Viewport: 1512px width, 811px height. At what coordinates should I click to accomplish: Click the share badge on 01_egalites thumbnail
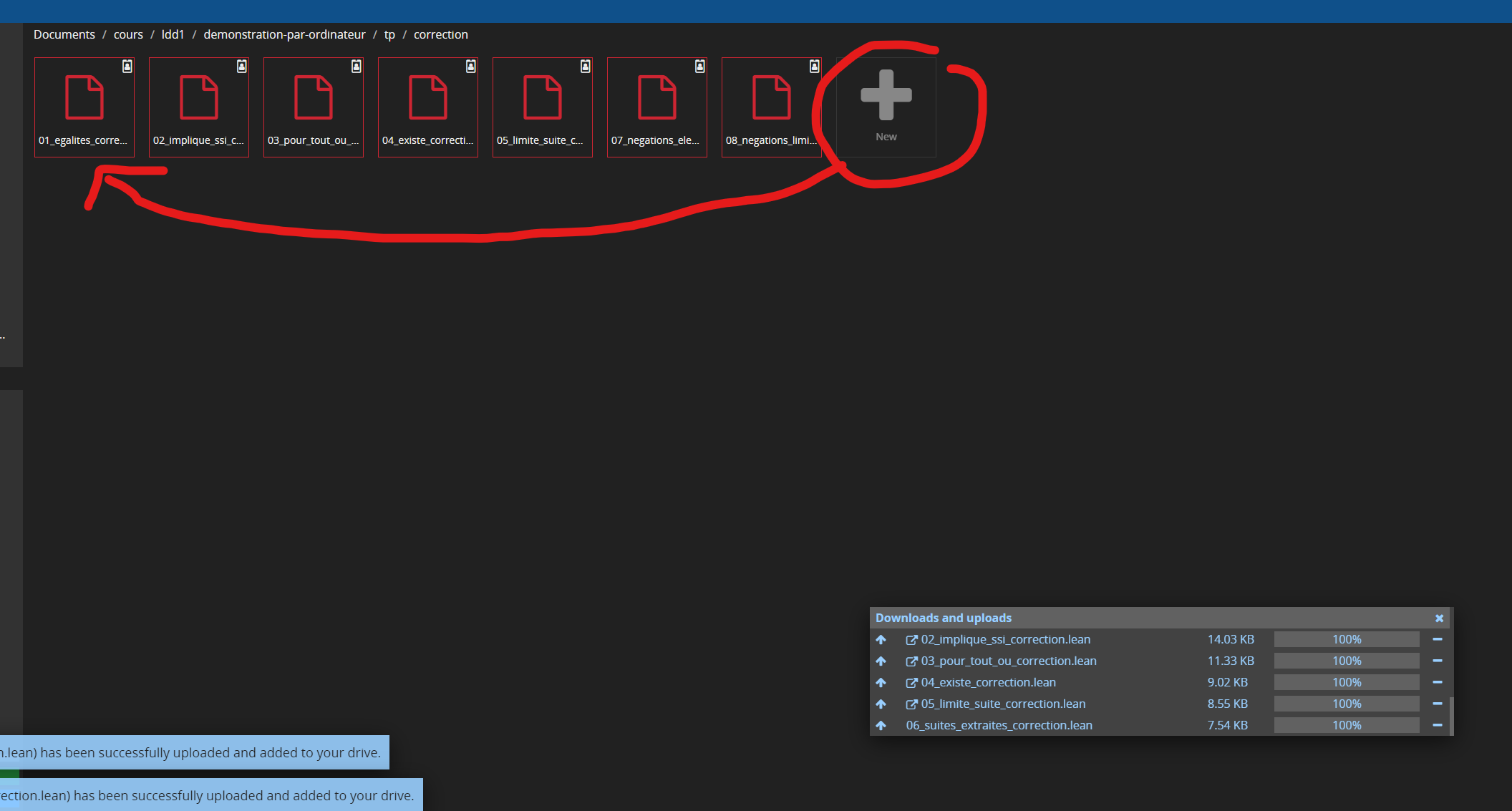[127, 65]
